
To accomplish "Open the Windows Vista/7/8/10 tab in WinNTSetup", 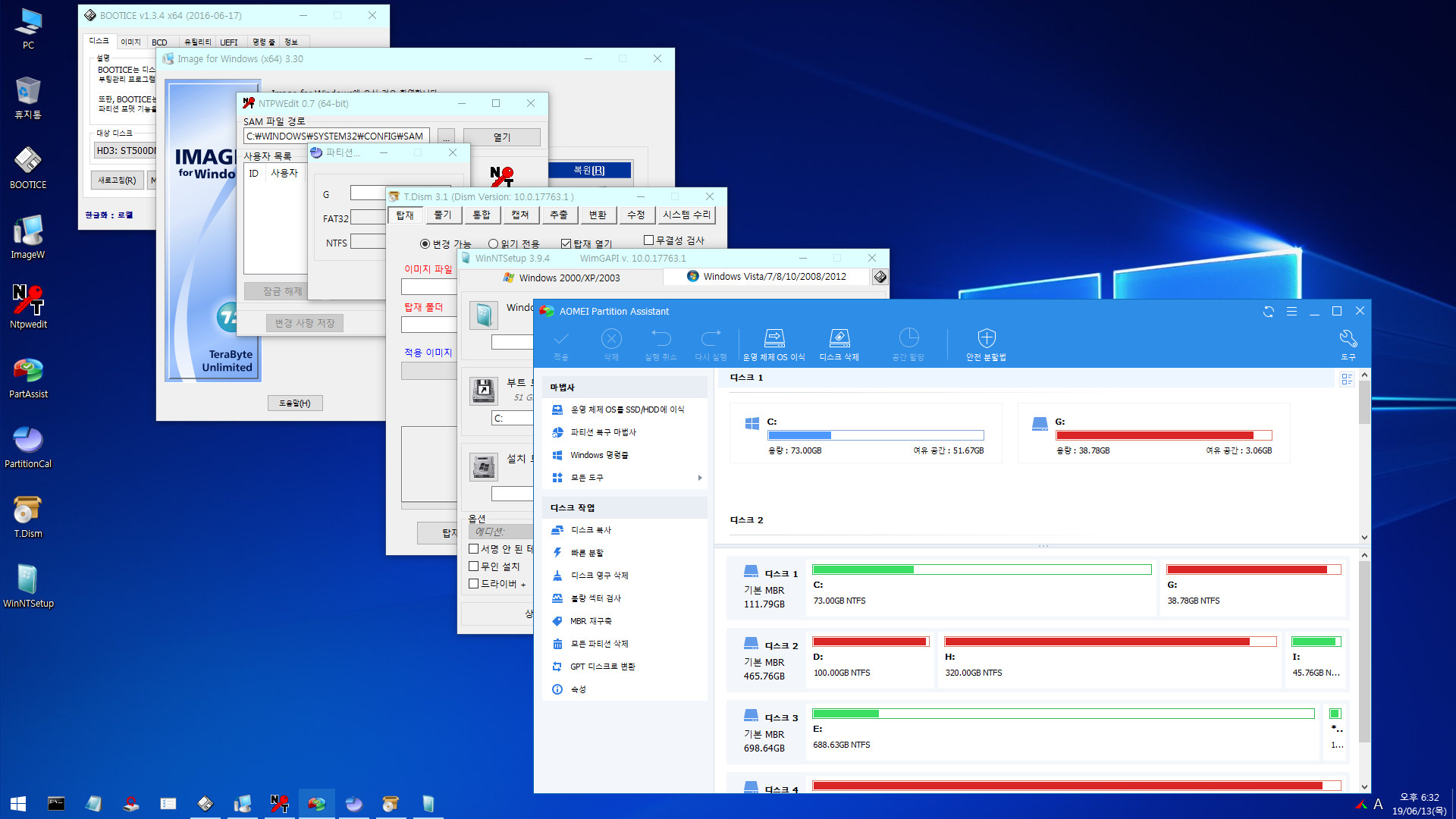I will pos(766,277).
